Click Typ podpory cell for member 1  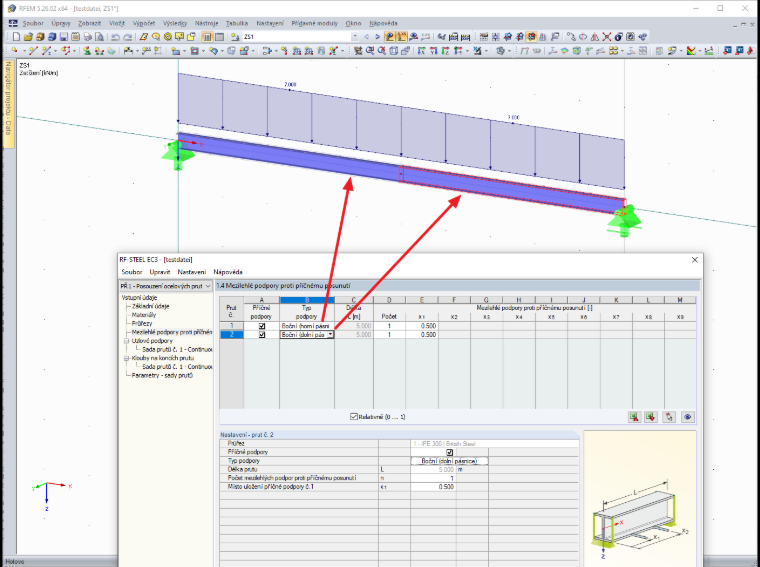[x=307, y=326]
